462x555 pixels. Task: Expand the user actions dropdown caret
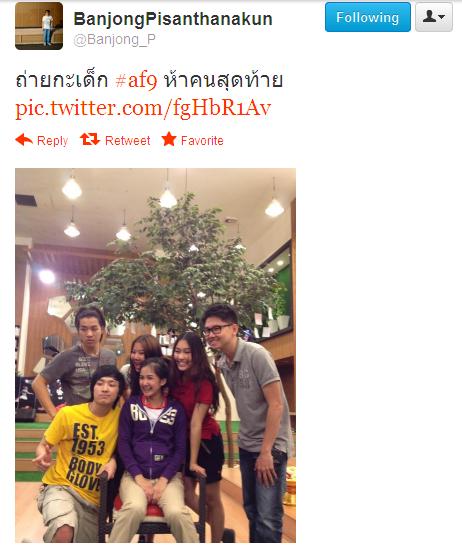(x=441, y=17)
